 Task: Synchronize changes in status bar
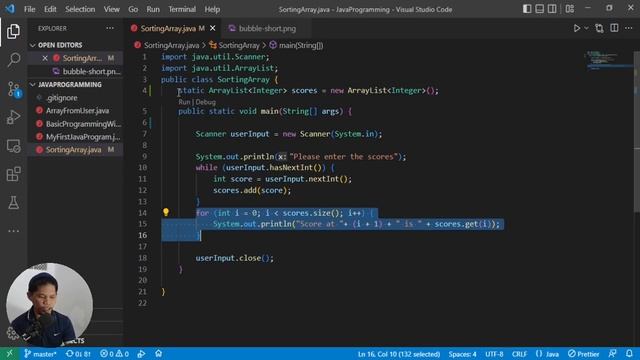(78, 353)
